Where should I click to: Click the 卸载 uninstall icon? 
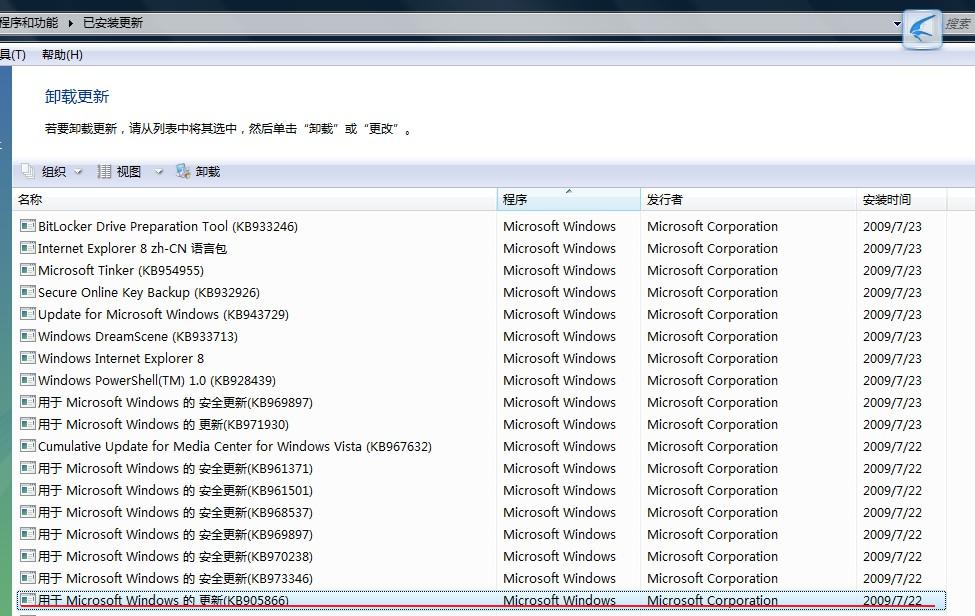tap(183, 171)
